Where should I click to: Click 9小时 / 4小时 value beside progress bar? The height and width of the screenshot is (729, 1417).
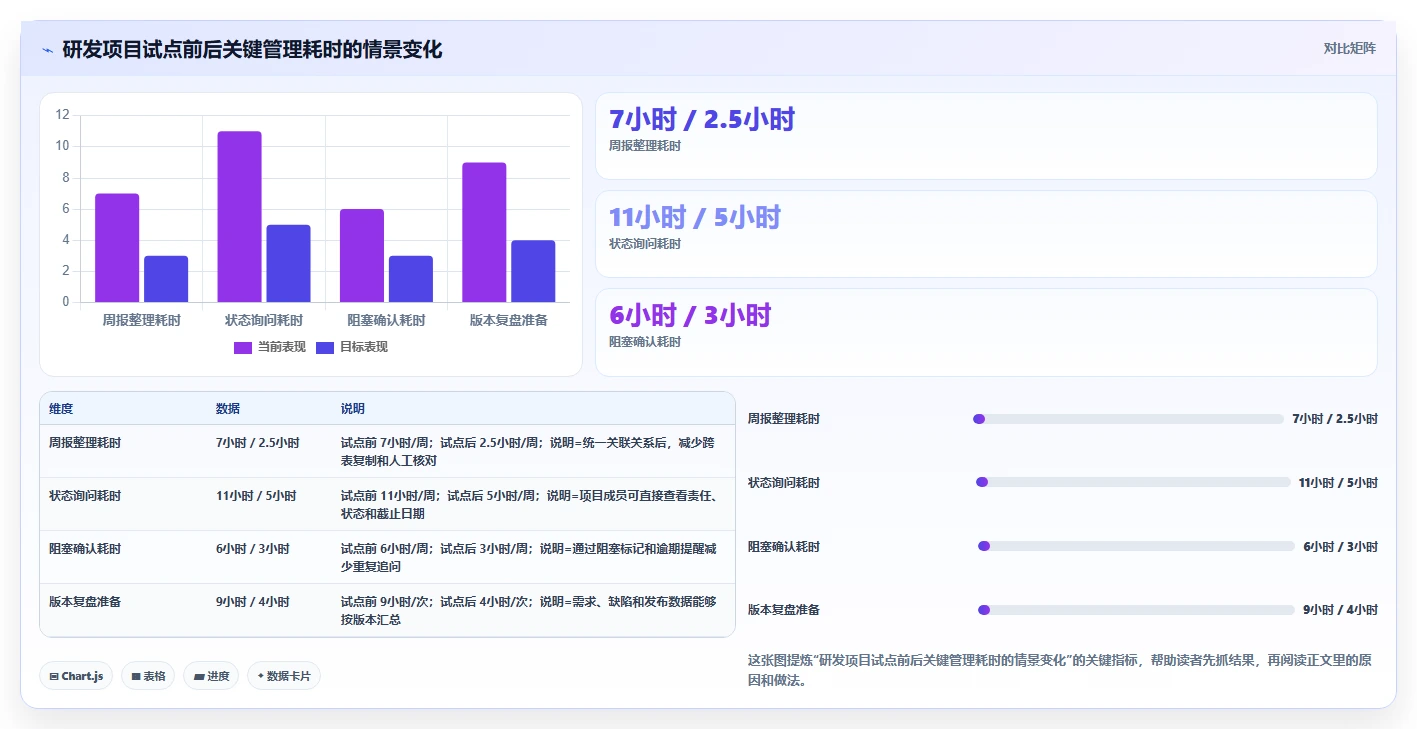click(x=1340, y=610)
